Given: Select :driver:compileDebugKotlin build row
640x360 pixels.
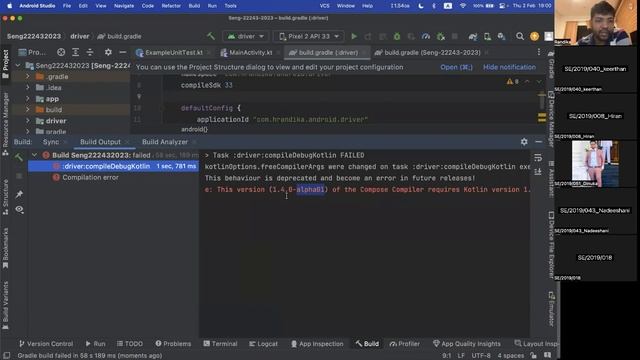Looking at the screenshot, I should coord(113,166).
